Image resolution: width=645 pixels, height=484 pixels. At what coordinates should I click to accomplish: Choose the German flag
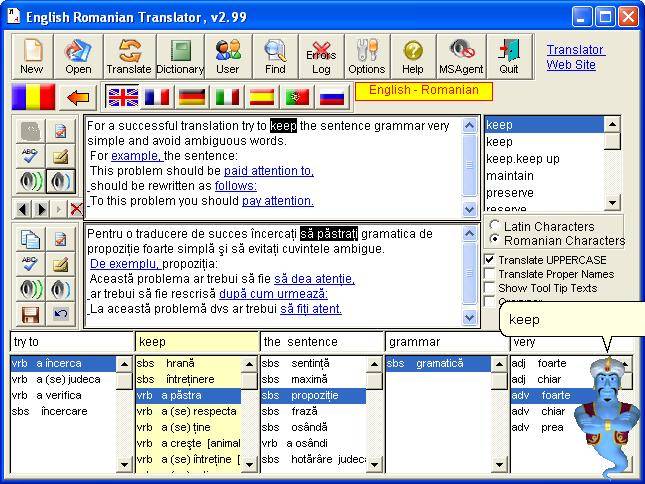click(192, 97)
